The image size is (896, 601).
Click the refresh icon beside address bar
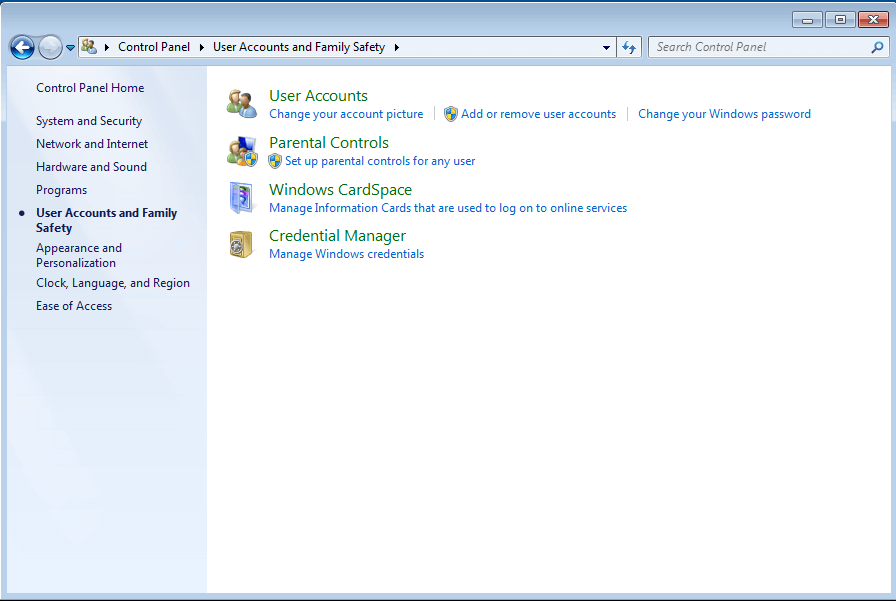(629, 47)
